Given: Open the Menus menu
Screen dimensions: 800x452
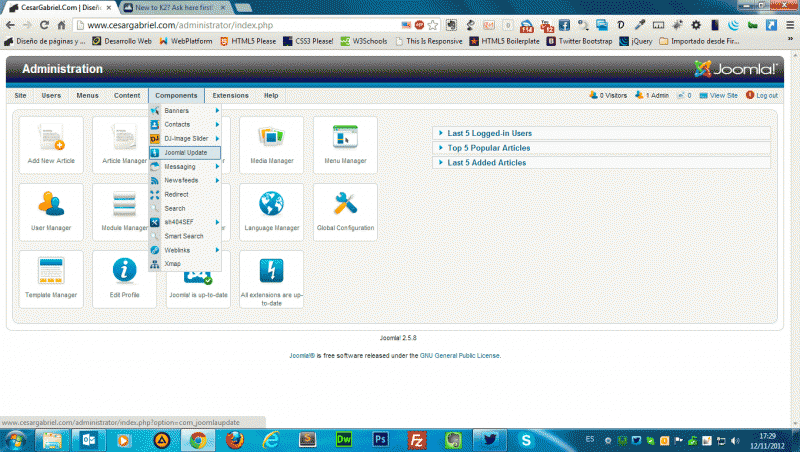Looking at the screenshot, I should pos(87,95).
